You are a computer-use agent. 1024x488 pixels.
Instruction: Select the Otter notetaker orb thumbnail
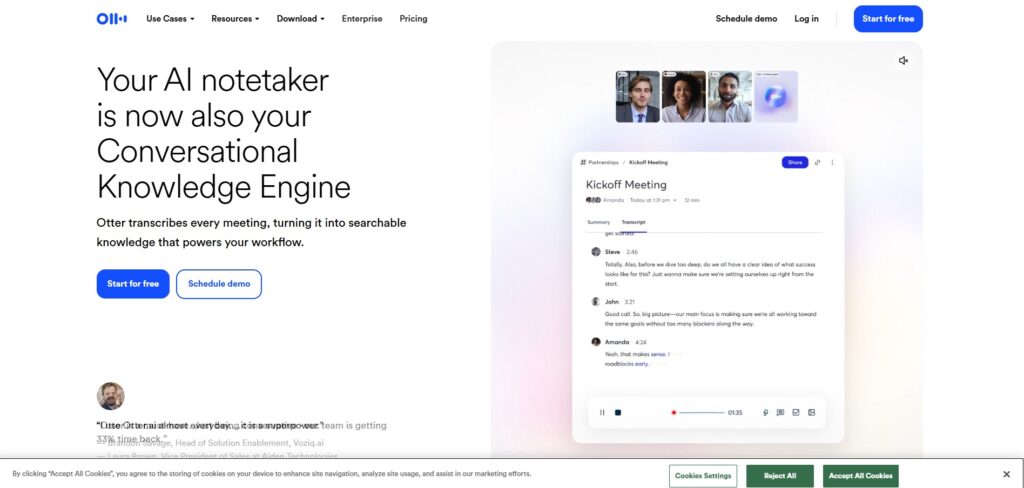tap(776, 97)
